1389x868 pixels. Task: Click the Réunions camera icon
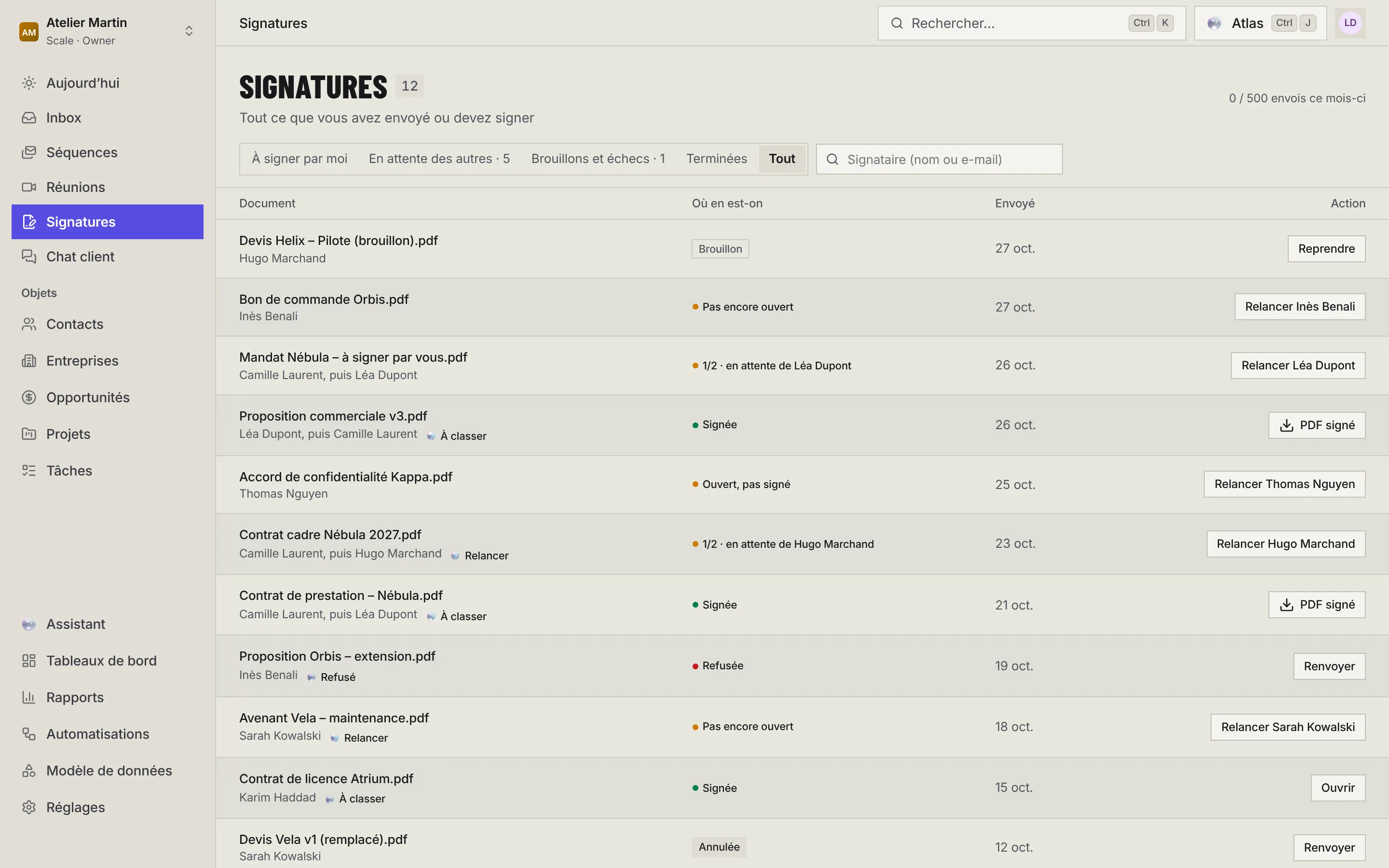(29, 187)
